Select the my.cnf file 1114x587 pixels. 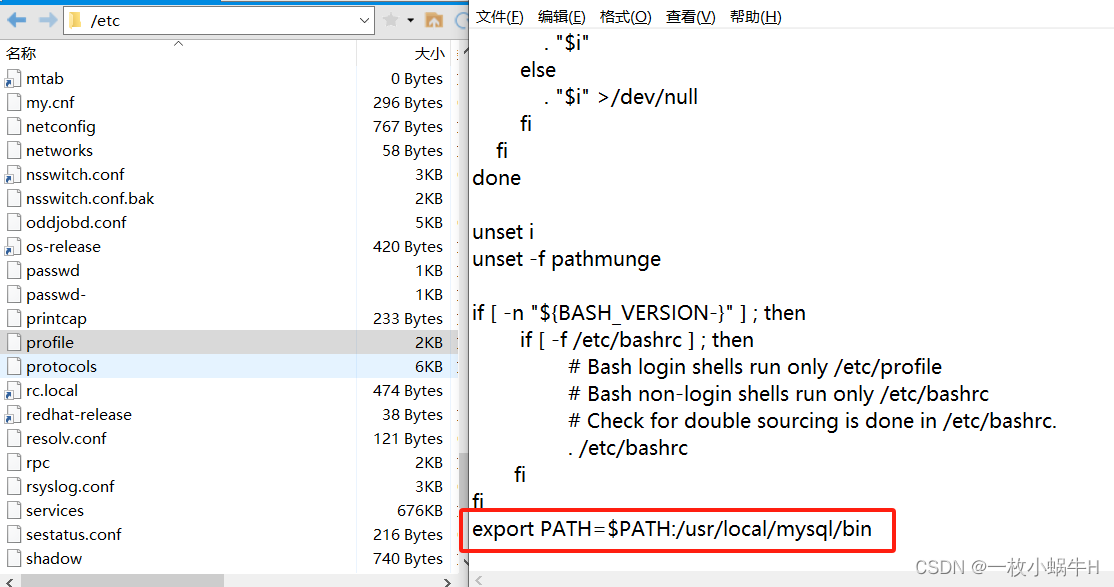point(50,103)
